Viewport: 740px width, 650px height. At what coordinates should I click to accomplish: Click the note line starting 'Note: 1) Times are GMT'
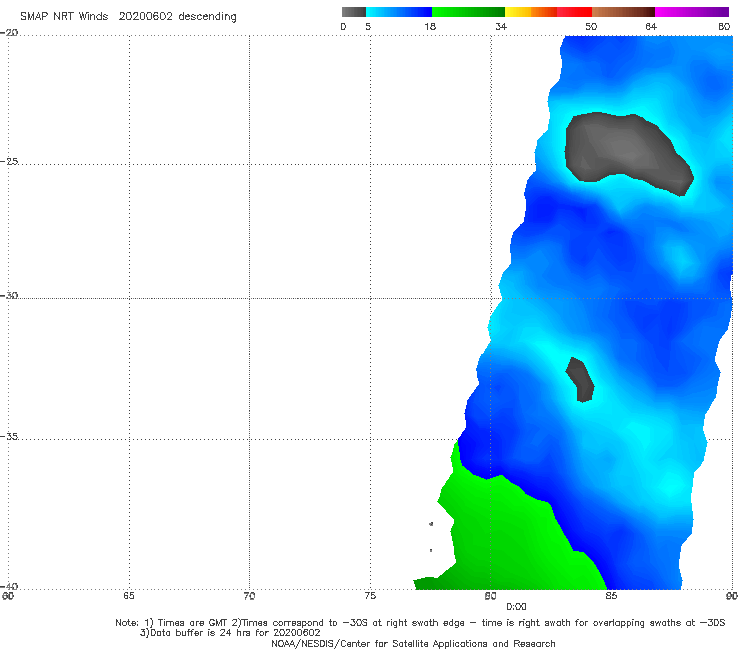(x=420, y=623)
